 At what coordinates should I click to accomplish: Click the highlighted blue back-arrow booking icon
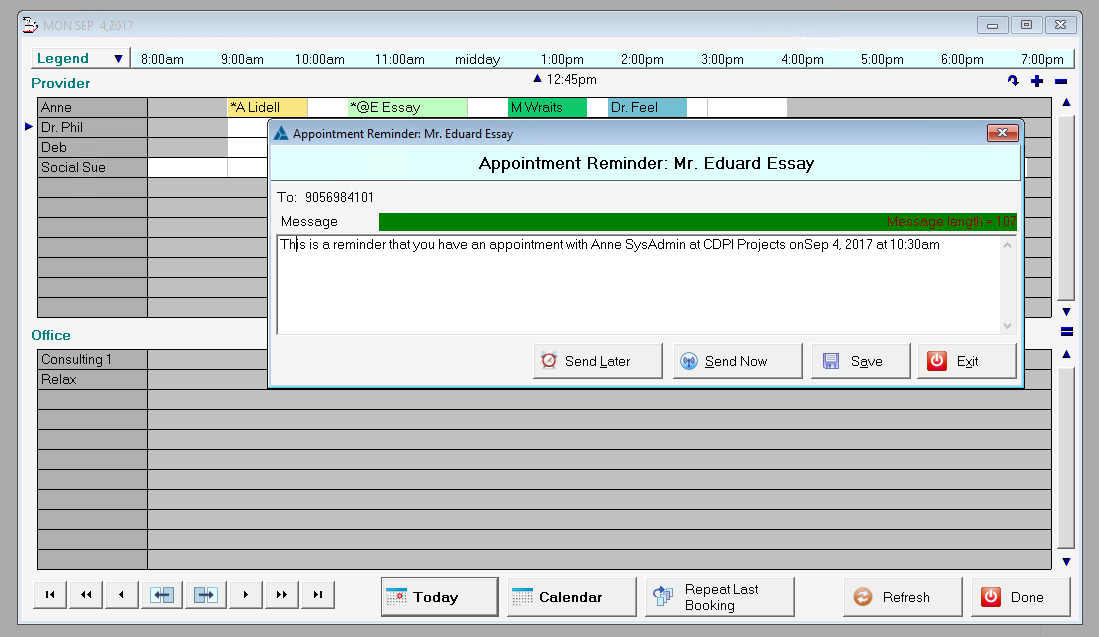(161, 594)
